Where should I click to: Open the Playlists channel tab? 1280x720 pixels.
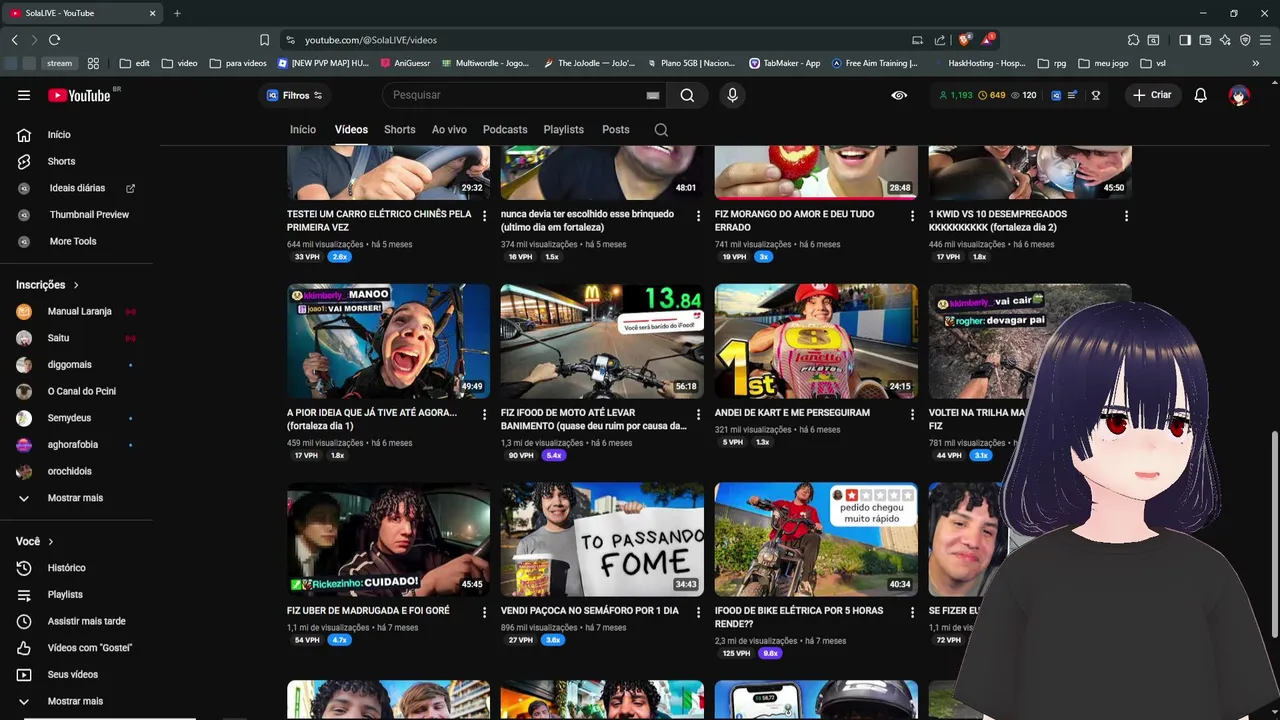(x=564, y=130)
